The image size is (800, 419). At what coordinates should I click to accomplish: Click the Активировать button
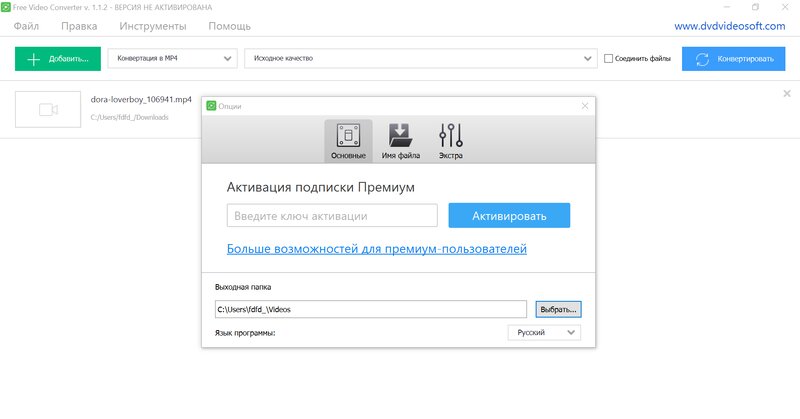(509, 215)
